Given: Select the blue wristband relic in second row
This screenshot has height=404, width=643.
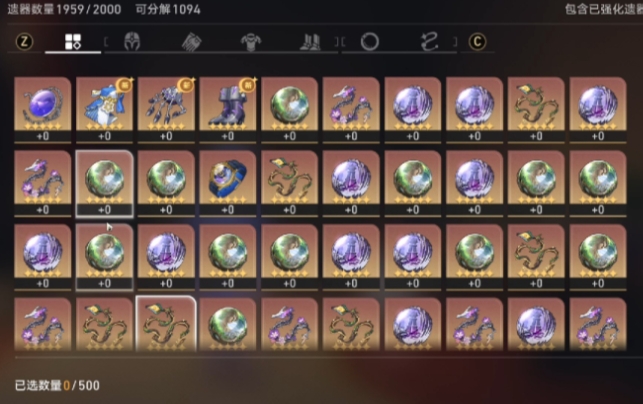Looking at the screenshot, I should coord(228,183).
